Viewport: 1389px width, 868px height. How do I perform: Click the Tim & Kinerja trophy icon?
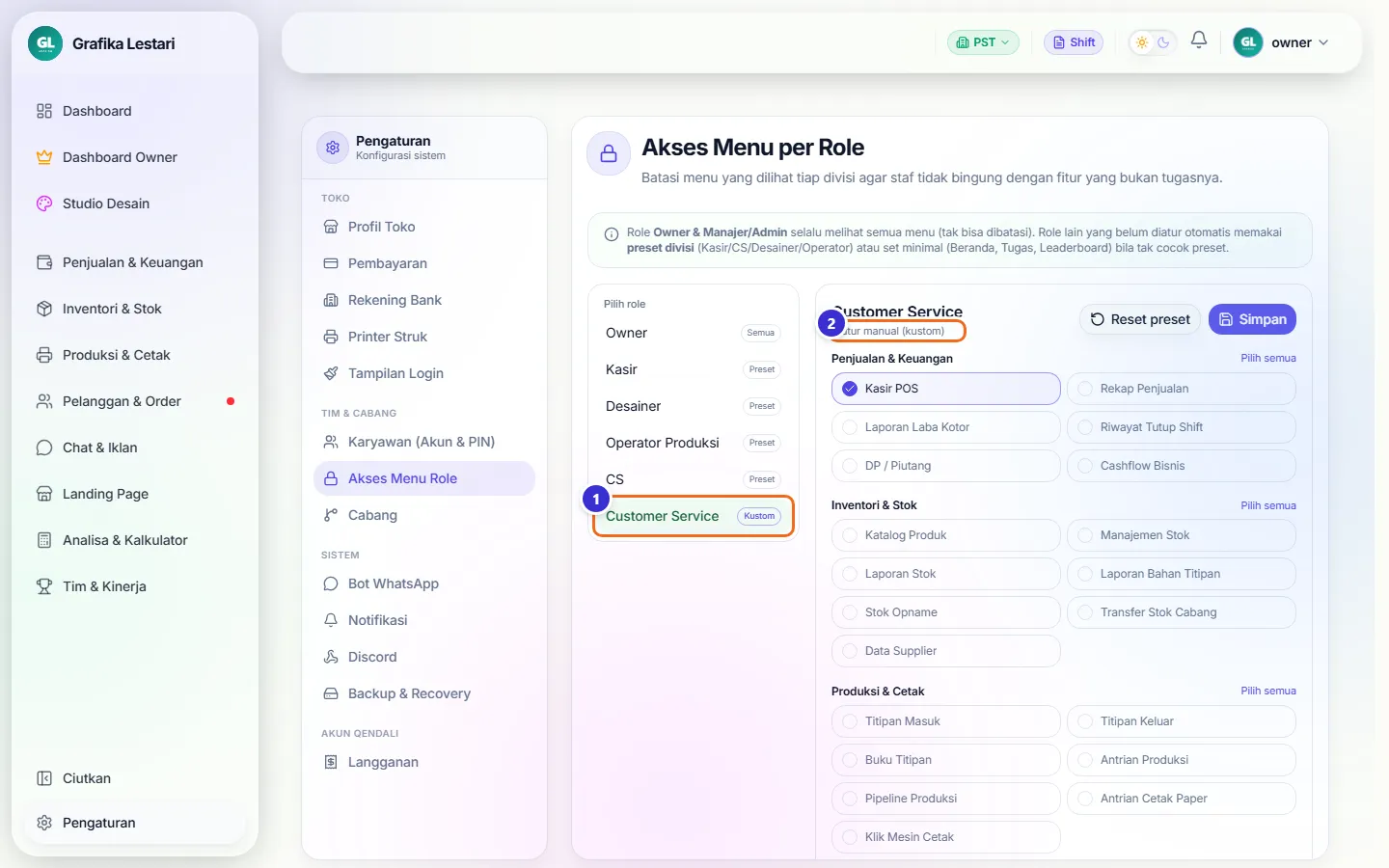tap(44, 586)
